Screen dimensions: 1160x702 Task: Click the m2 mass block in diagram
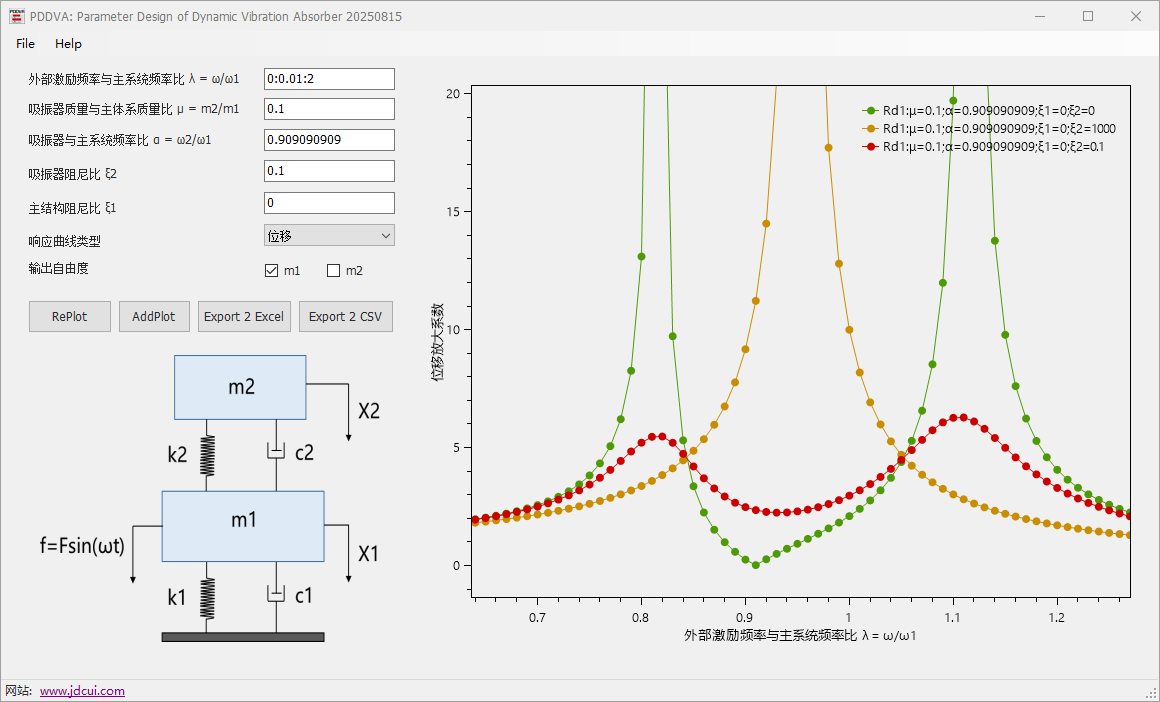[x=240, y=387]
